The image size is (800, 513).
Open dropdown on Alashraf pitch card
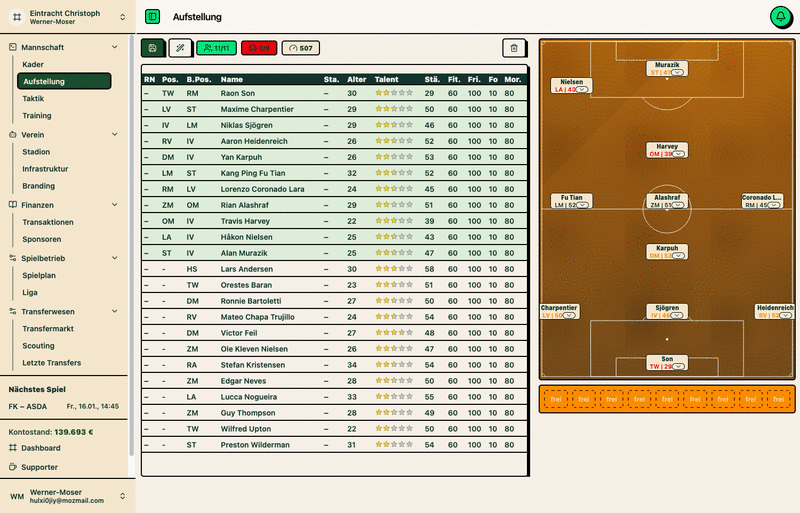[x=678, y=205]
